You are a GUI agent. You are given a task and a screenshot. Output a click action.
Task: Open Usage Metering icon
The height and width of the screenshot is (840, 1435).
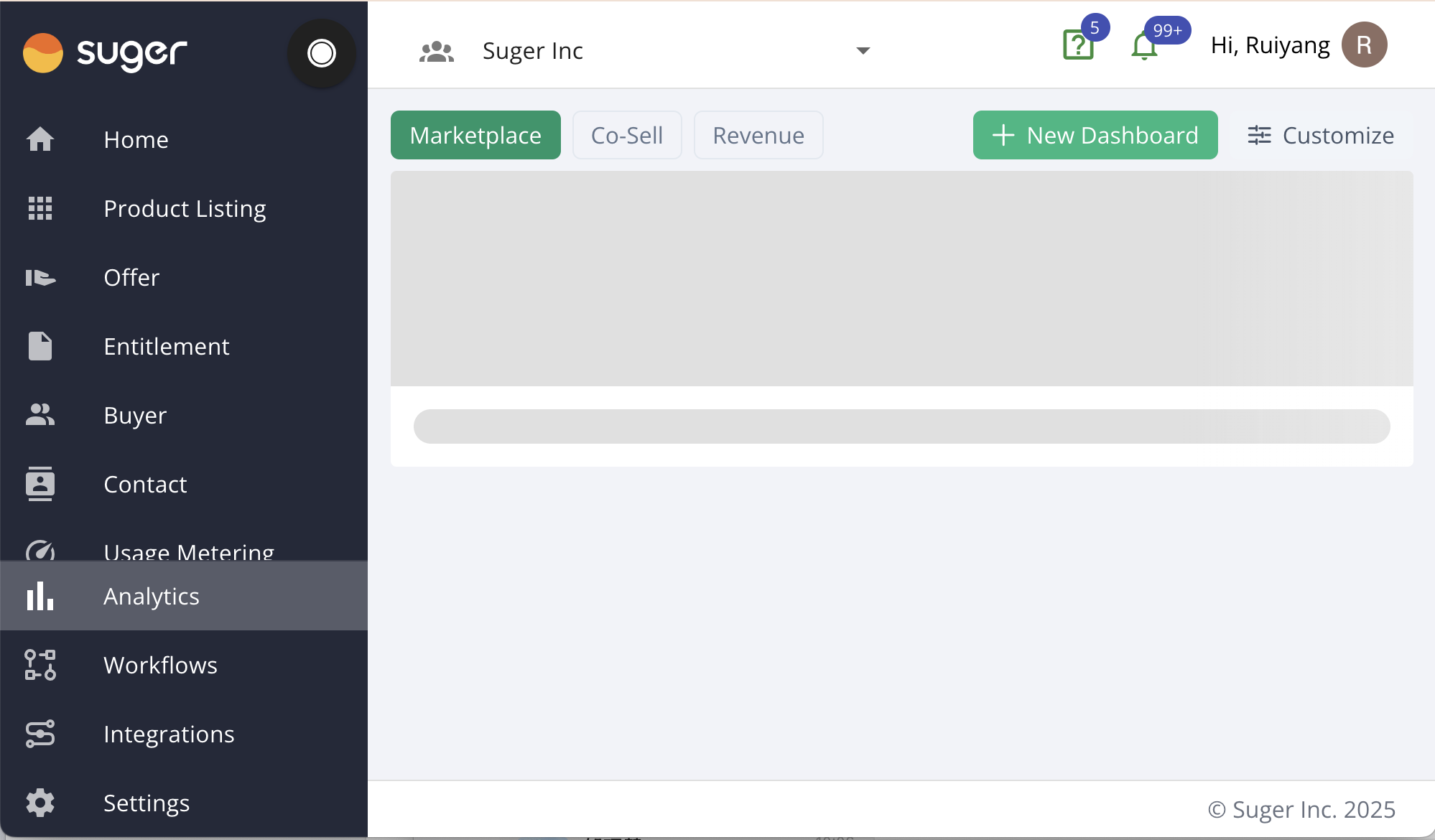coord(40,549)
